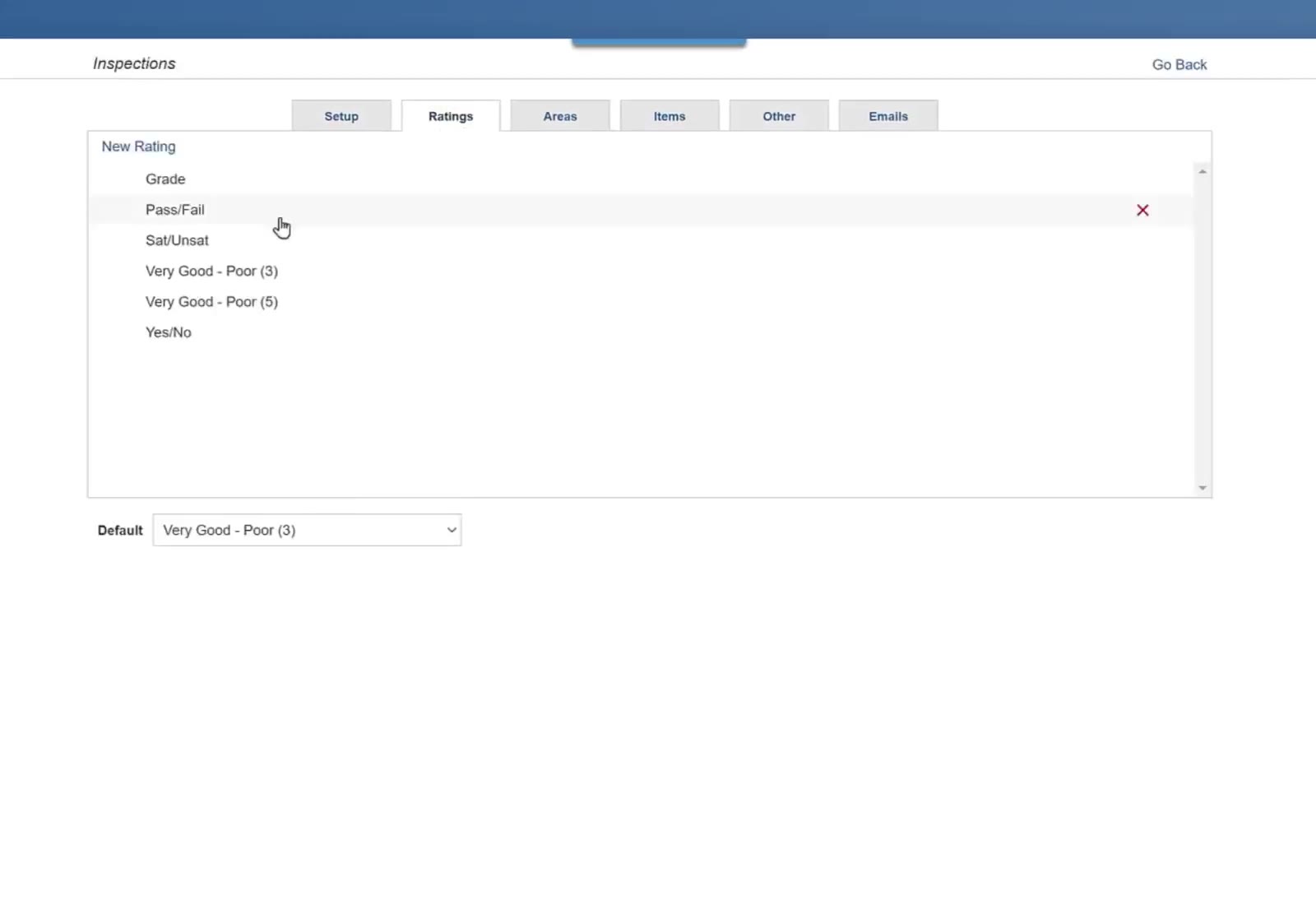Choose the Very Good - Poor (5) rating
Screen dimensions: 1316x915
click(641, 301)
